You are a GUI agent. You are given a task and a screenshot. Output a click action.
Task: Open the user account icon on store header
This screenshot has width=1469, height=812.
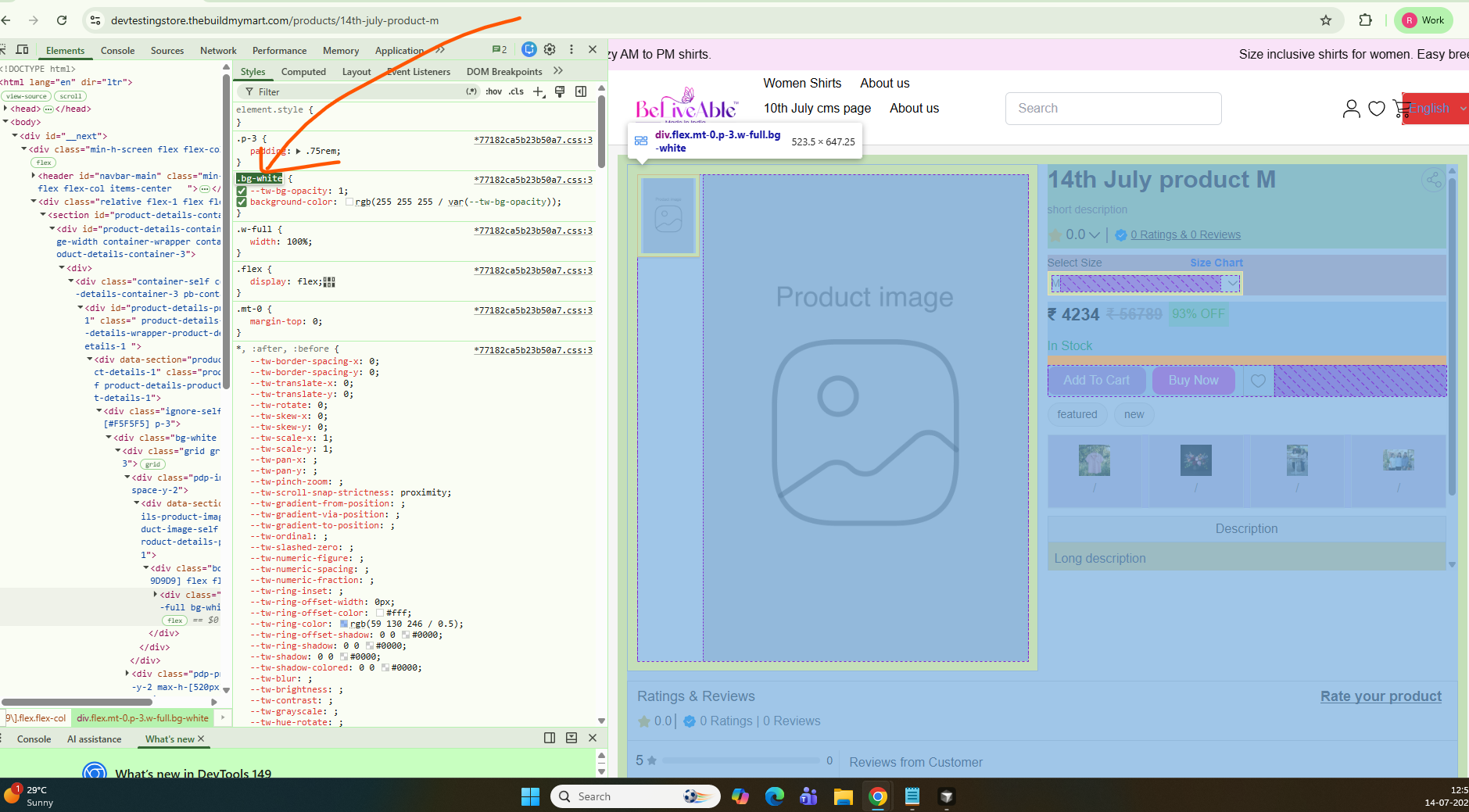(1351, 109)
